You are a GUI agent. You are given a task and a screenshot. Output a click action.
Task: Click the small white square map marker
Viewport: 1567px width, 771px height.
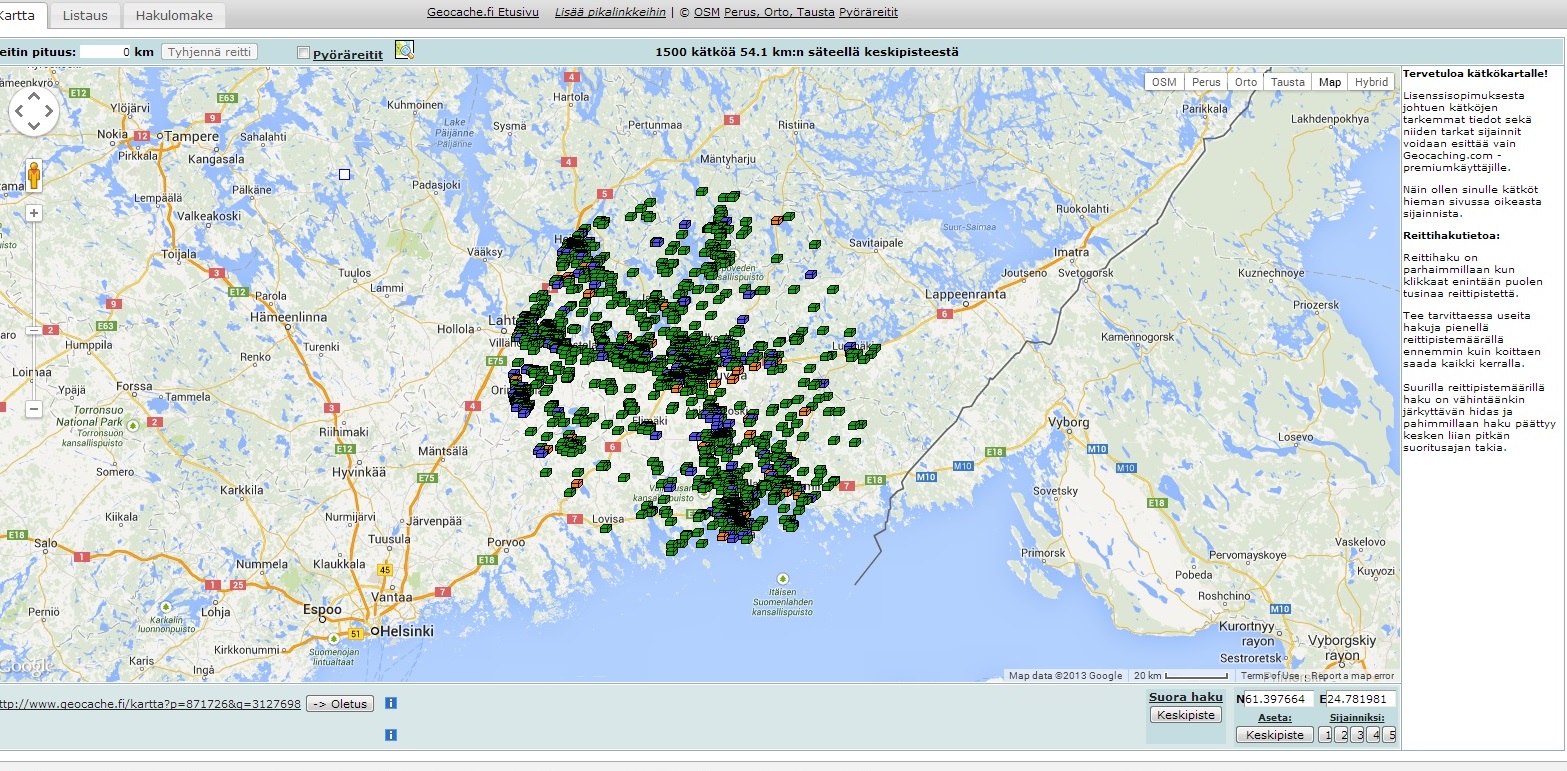tap(345, 174)
